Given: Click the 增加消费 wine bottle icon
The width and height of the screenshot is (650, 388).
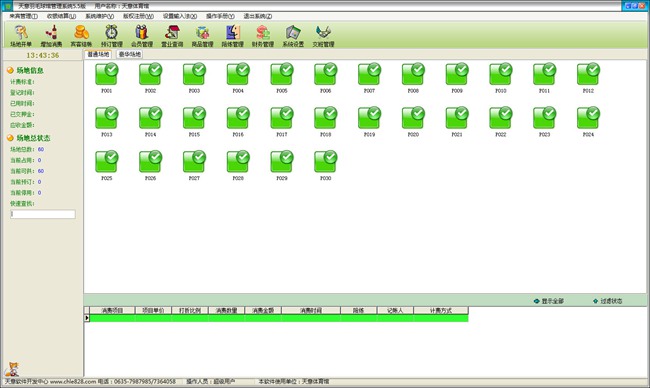Looking at the screenshot, I should coord(51,36).
